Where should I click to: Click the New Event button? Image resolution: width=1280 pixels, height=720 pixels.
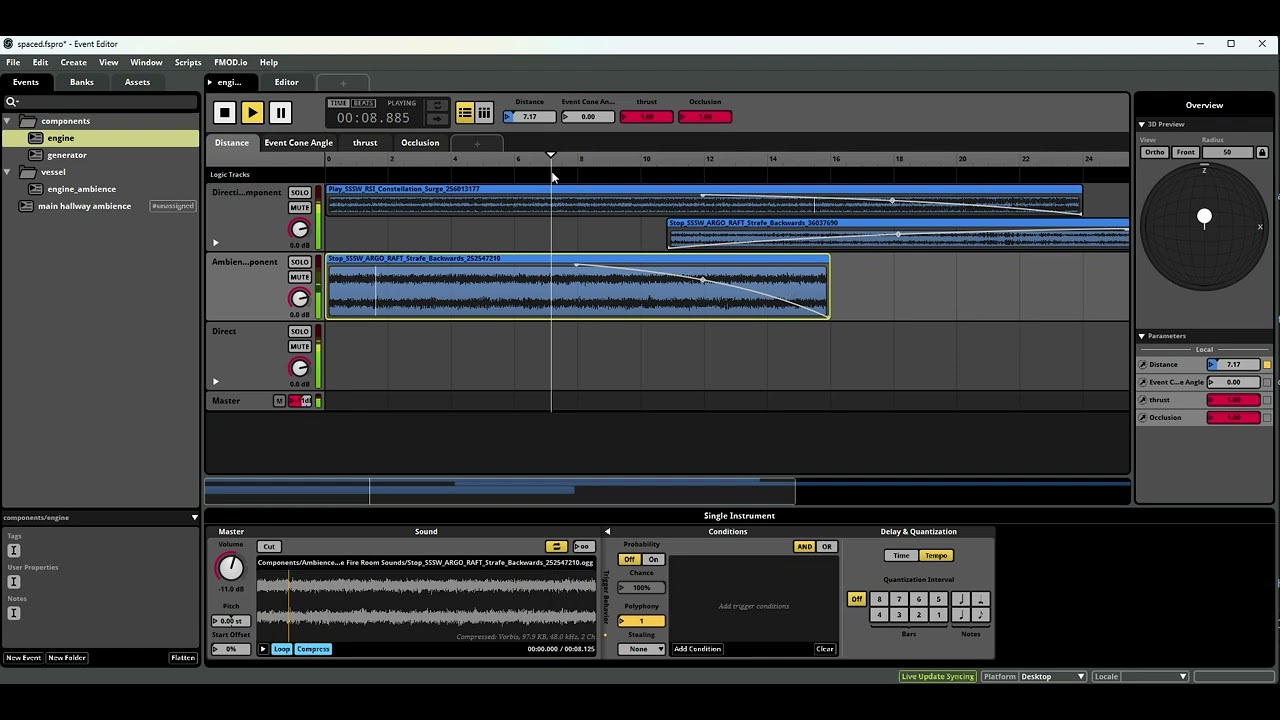pos(24,658)
